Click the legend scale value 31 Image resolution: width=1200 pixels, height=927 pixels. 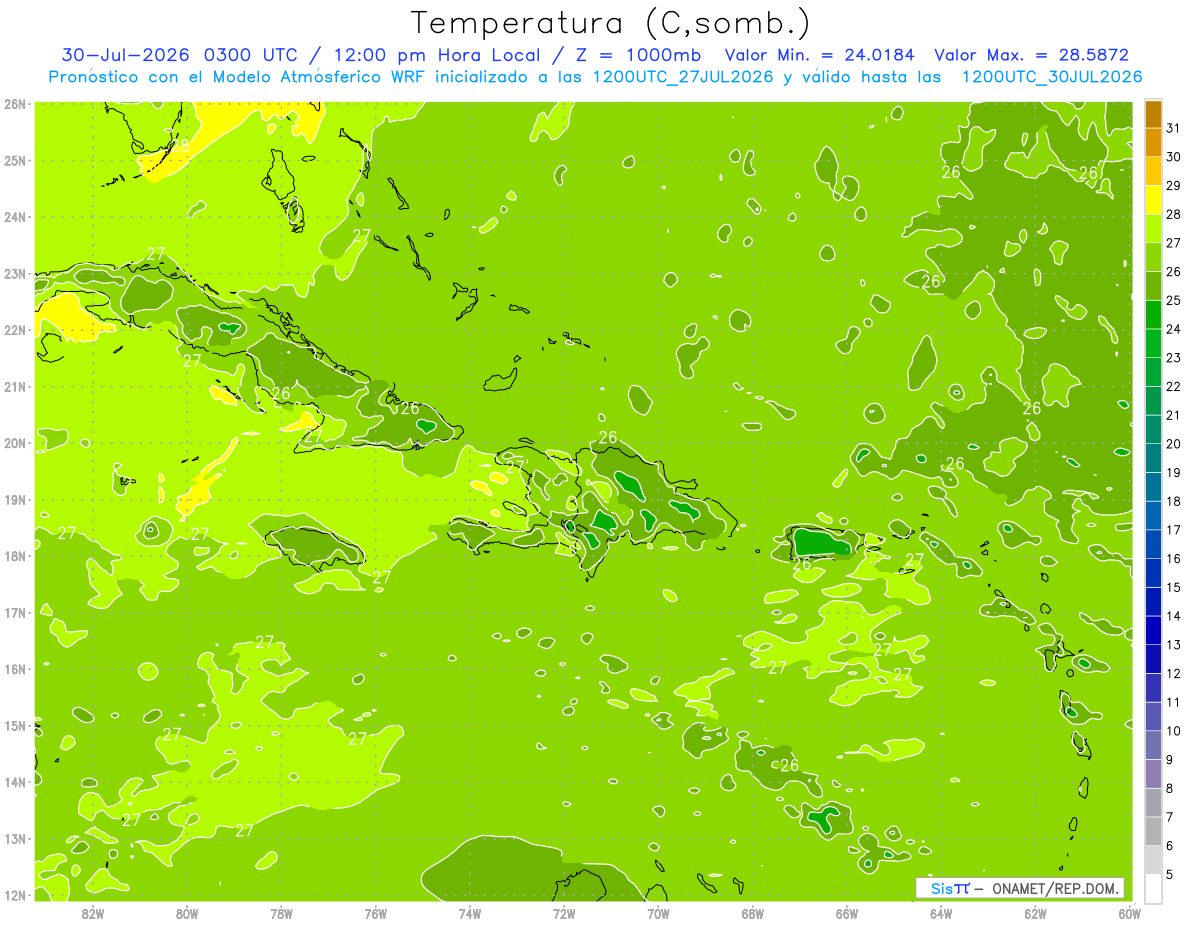tap(1173, 128)
